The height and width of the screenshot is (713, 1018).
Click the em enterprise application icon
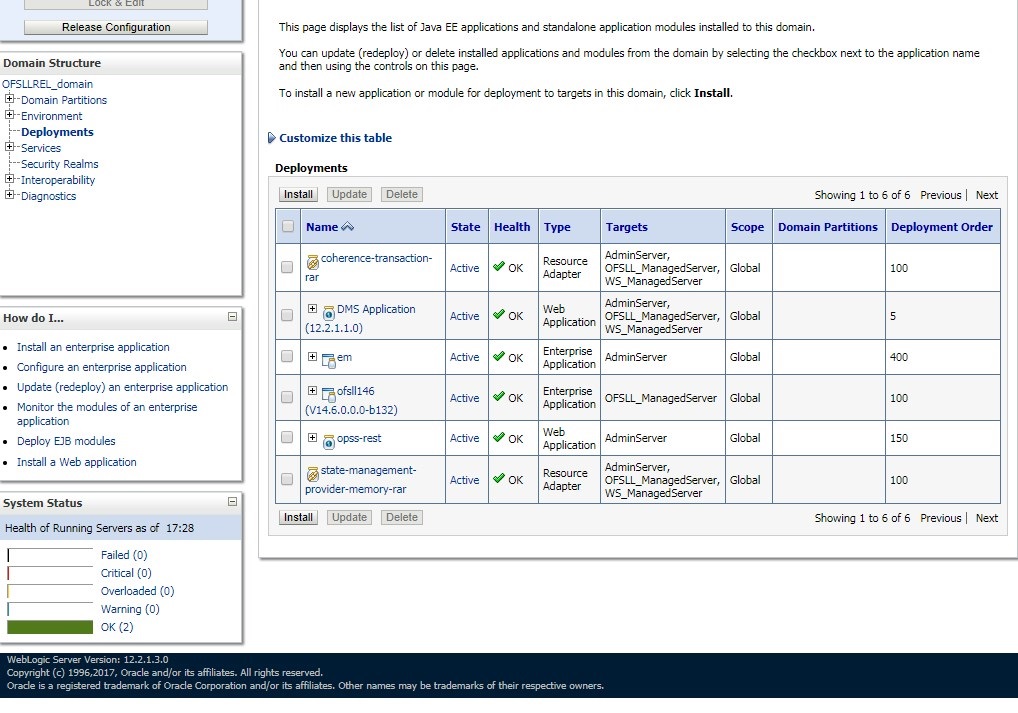(329, 360)
